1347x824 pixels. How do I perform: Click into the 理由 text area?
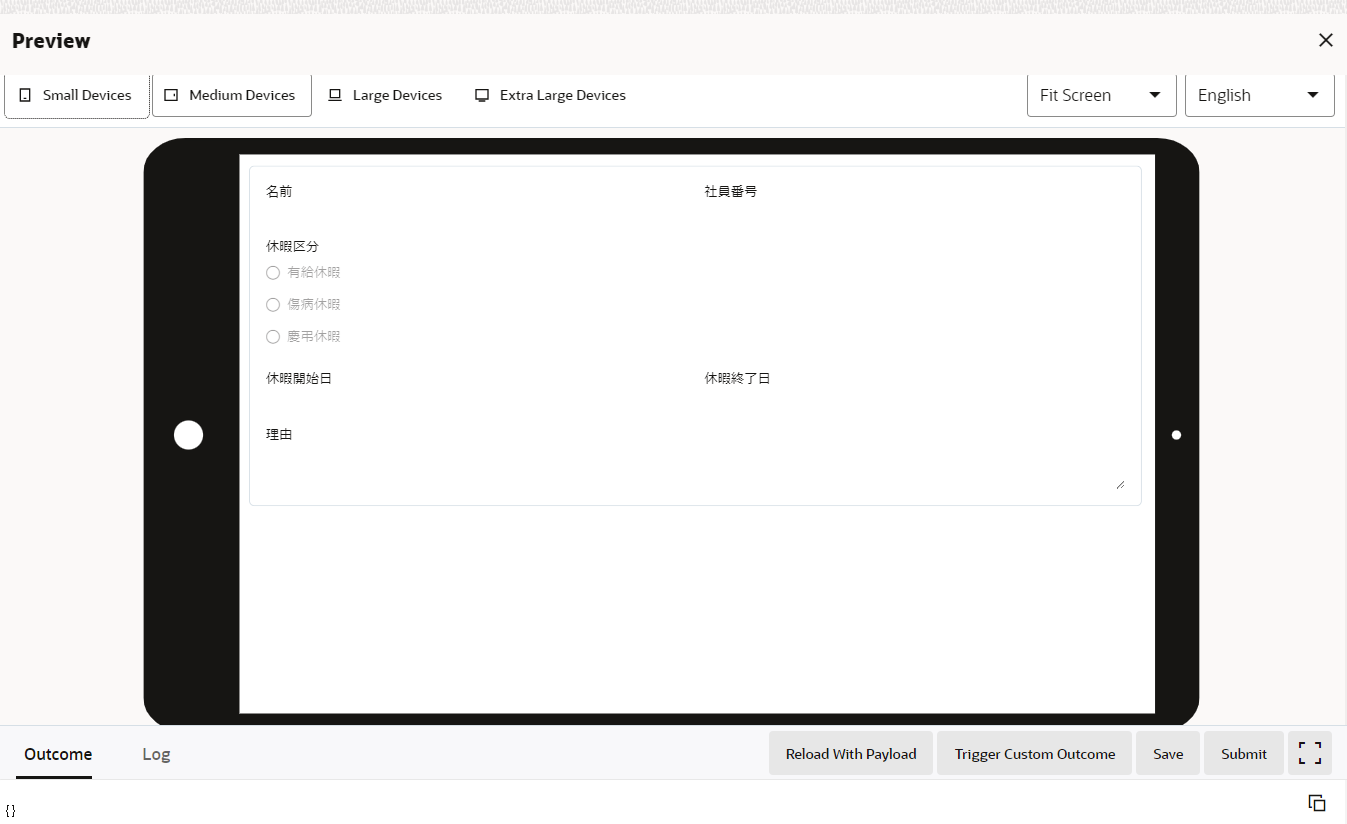pos(694,468)
